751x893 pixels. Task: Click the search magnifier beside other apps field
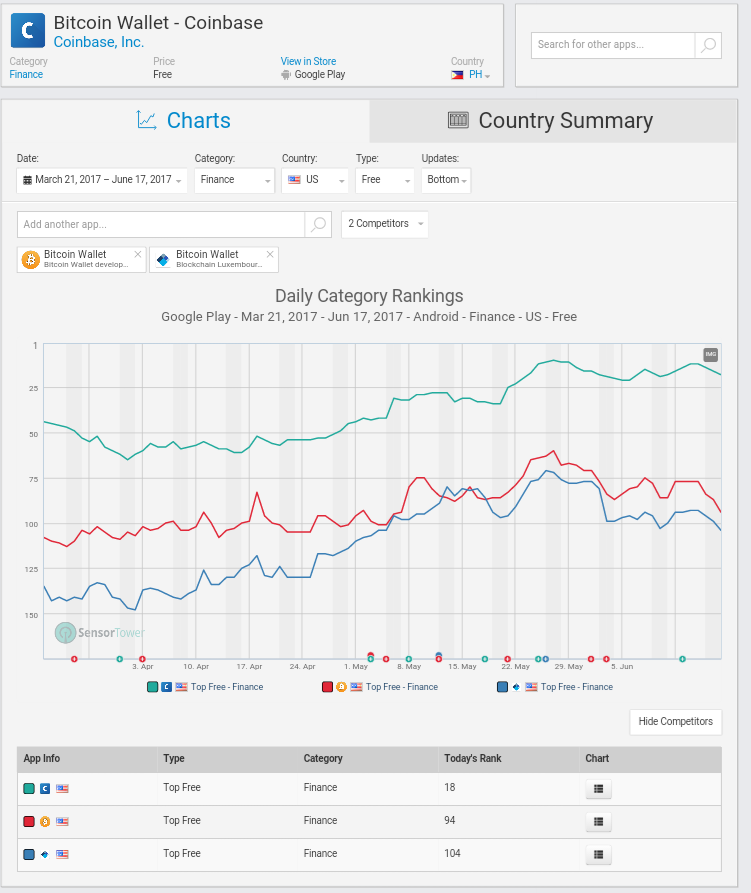pos(708,45)
